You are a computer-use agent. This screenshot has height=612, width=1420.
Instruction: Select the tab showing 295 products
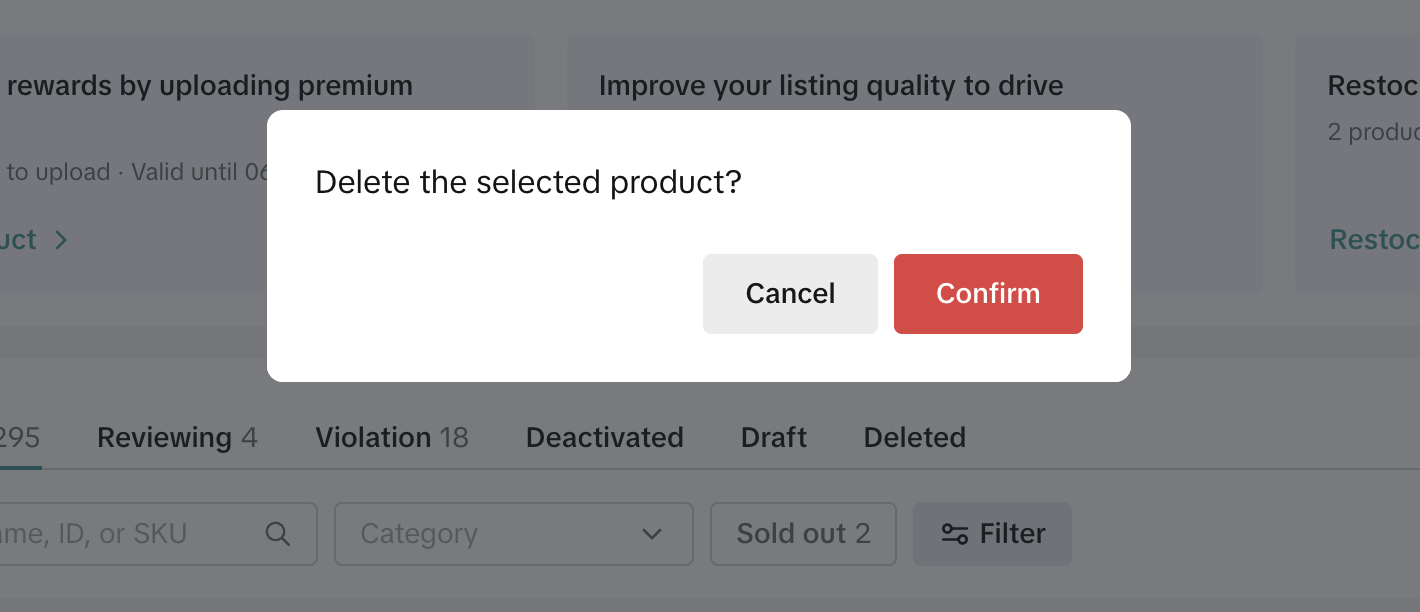tap(18, 438)
